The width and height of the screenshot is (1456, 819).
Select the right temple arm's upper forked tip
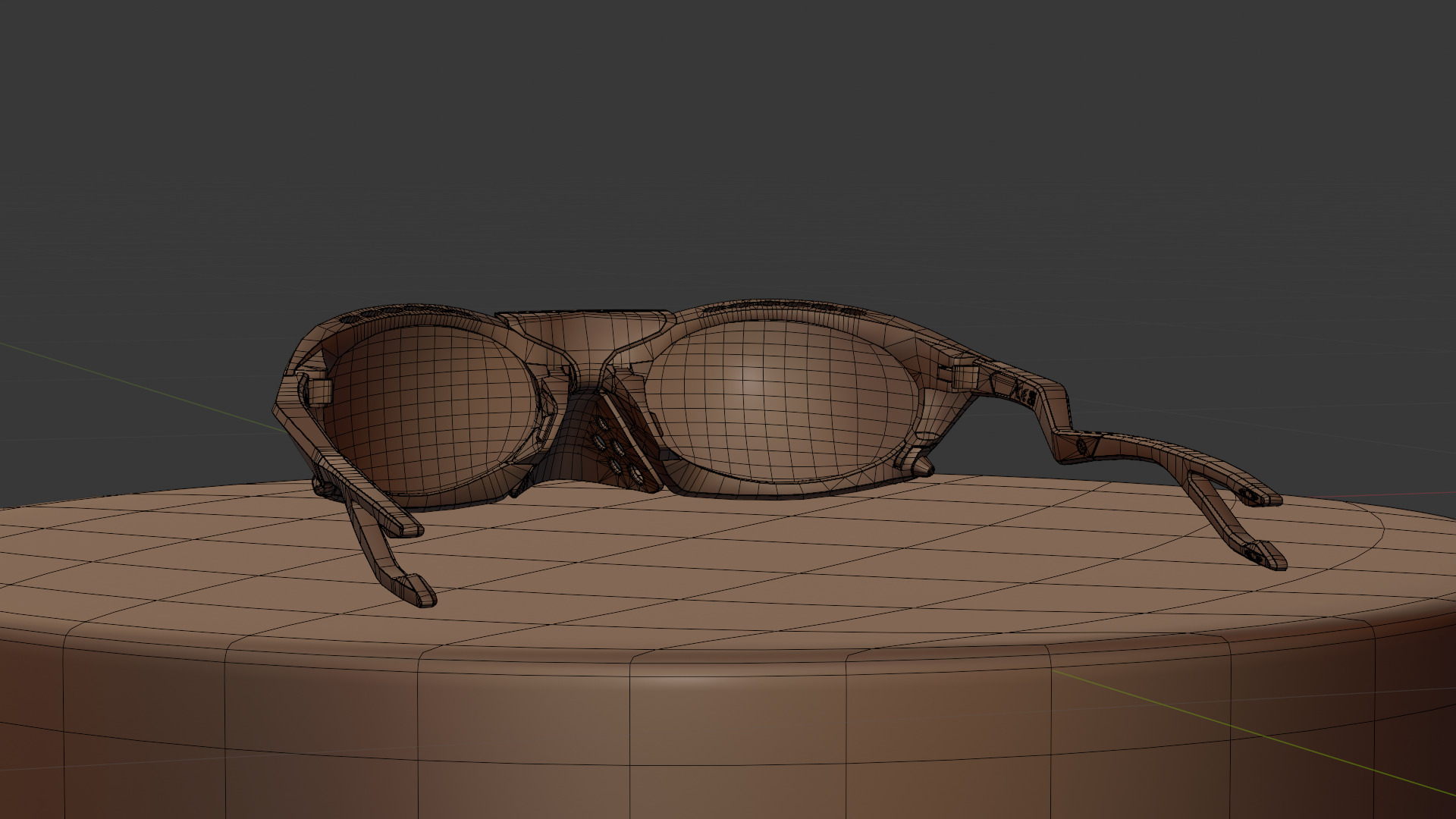pos(1259,497)
